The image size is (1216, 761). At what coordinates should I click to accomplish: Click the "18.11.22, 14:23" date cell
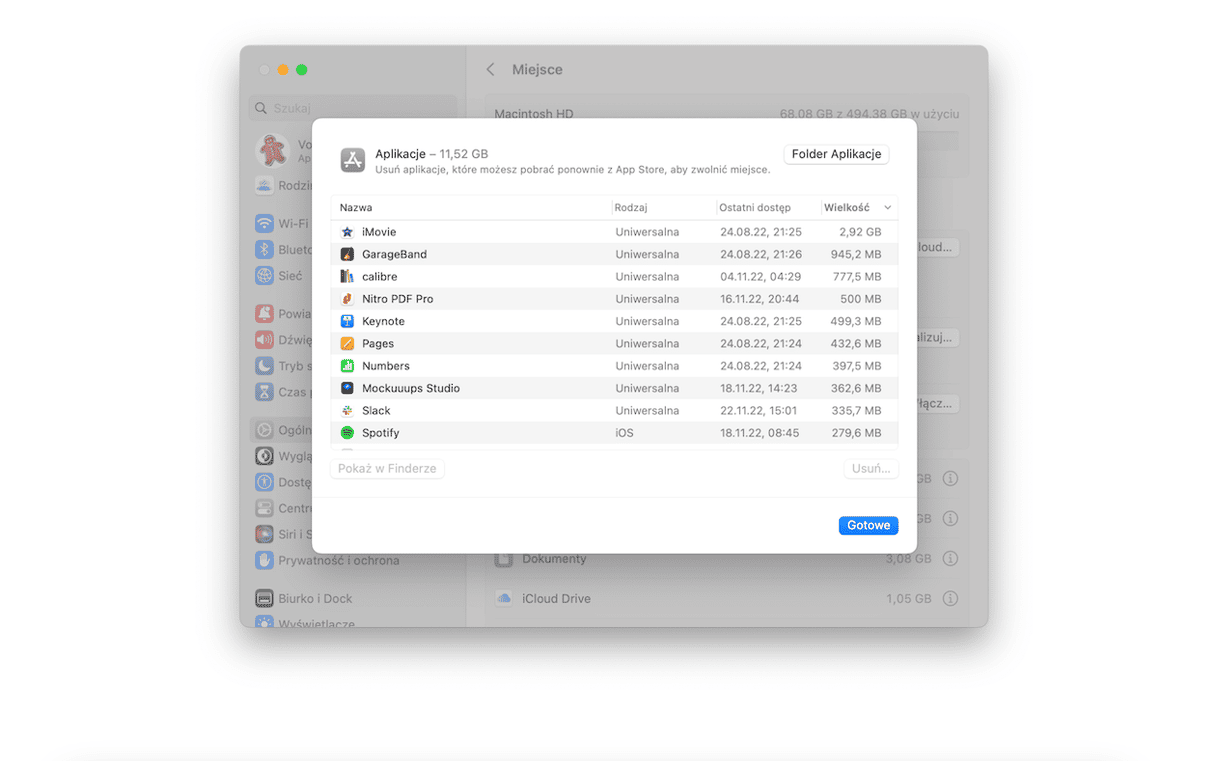761,388
